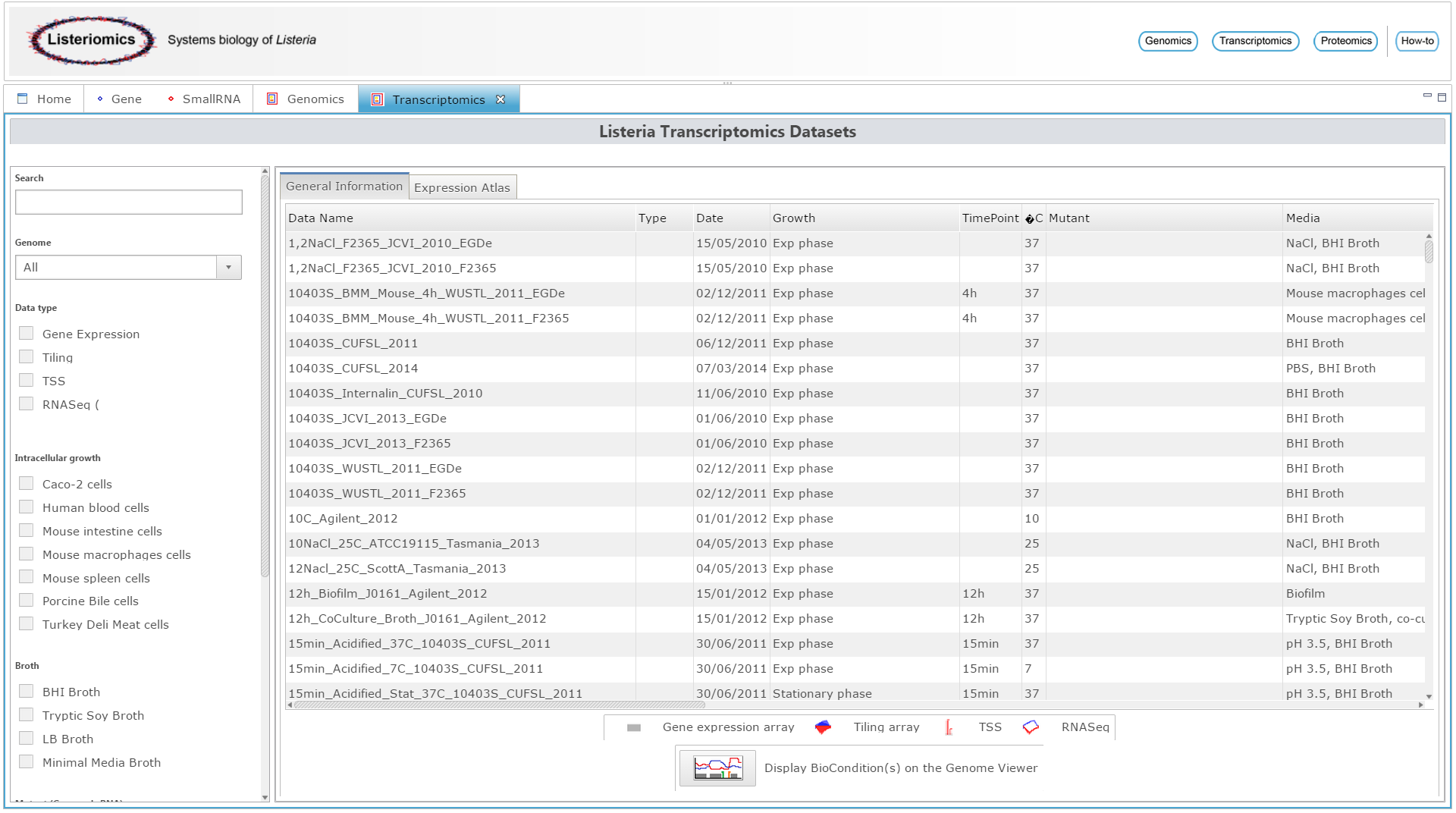Switch to the Expression Atlas tab

pyautogui.click(x=462, y=187)
